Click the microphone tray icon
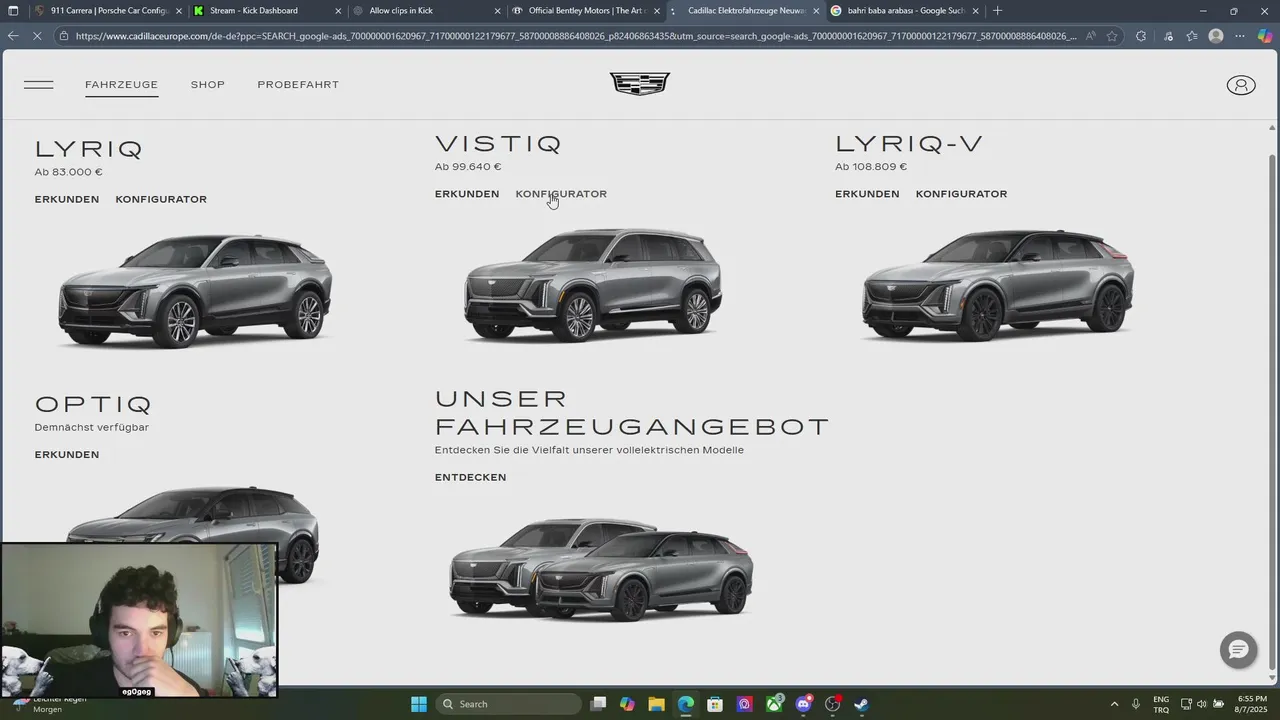This screenshot has height=720, width=1280. click(1136, 704)
